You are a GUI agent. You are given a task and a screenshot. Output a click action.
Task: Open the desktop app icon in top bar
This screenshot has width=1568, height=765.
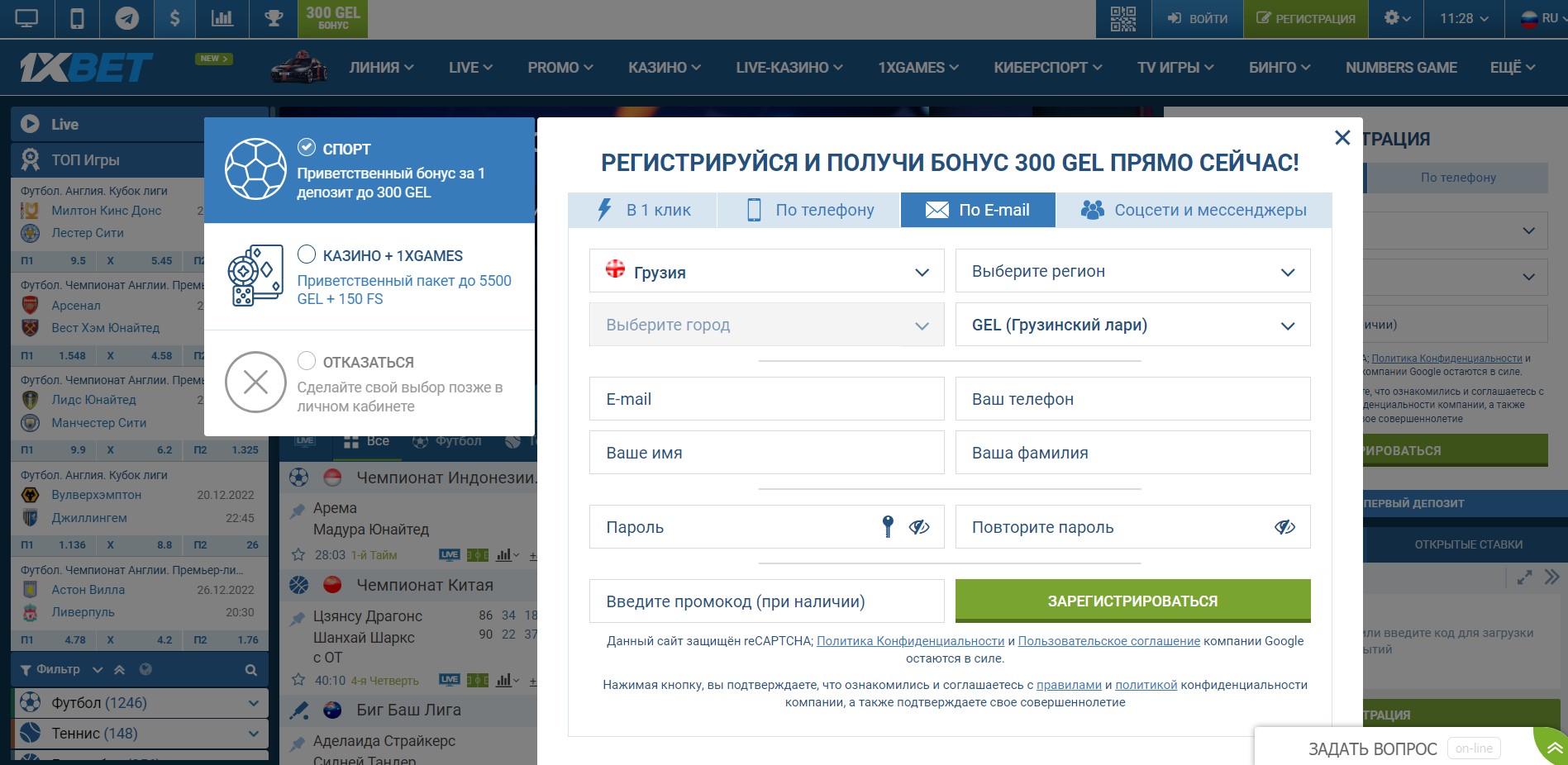point(26,18)
